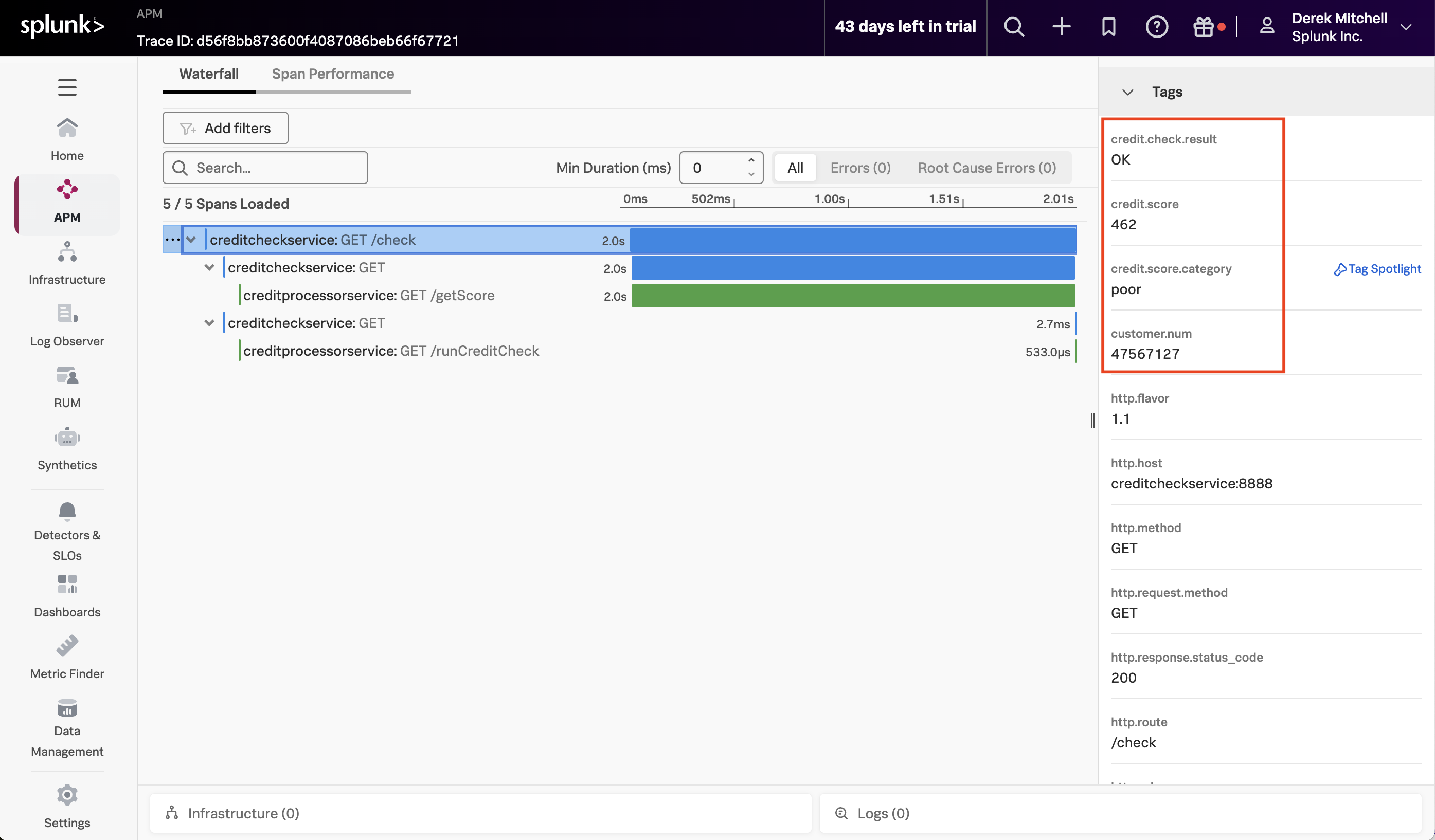Collapse the Tags panel section

click(1127, 92)
